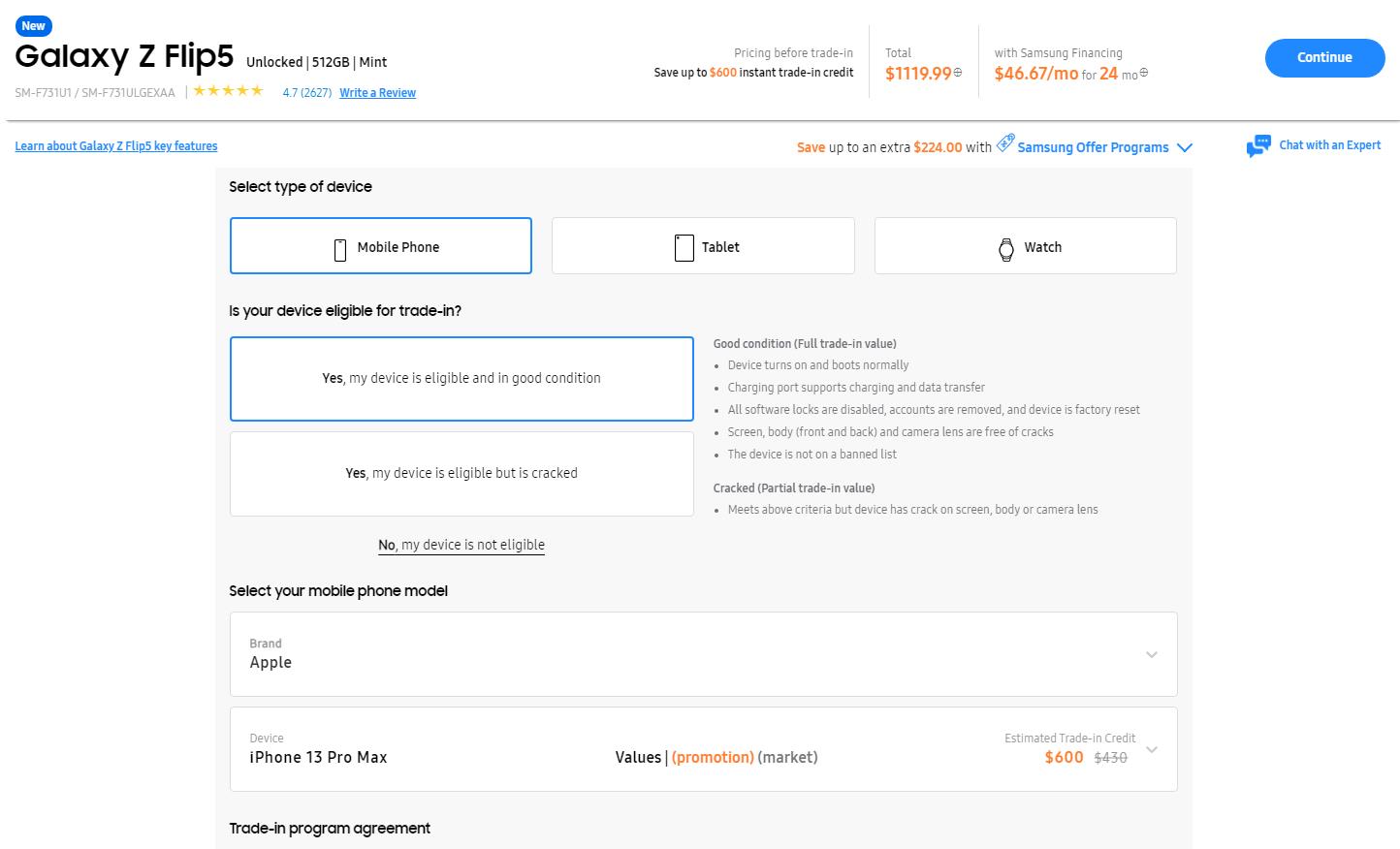Click the tablet device icon
Image resolution: width=1400 pixels, height=849 pixels.
[x=684, y=248]
